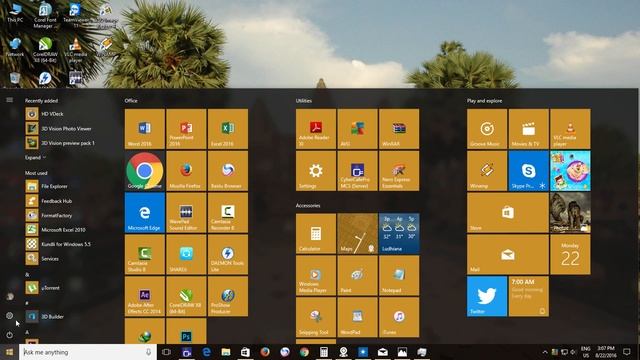This screenshot has height=360, width=640.
Task: Open the Baidu Browser tile
Action: (x=228, y=171)
